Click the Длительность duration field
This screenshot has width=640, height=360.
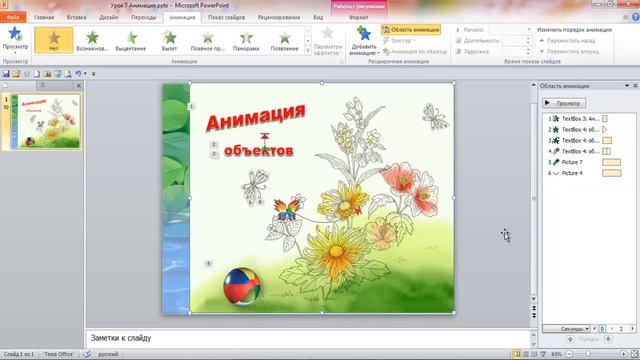click(x=515, y=40)
